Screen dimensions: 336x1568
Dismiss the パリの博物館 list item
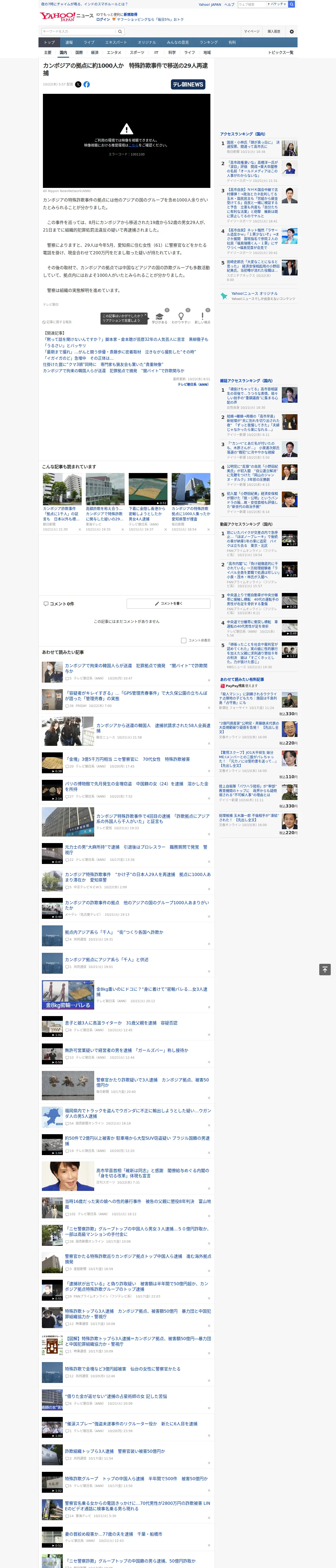pos(209,799)
